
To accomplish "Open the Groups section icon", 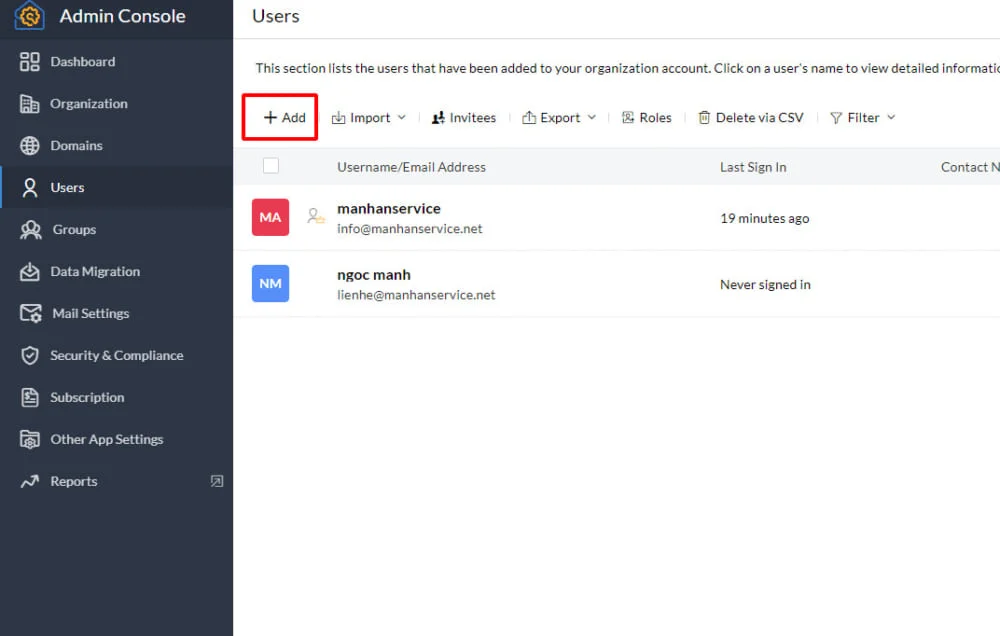I will tap(28, 229).
